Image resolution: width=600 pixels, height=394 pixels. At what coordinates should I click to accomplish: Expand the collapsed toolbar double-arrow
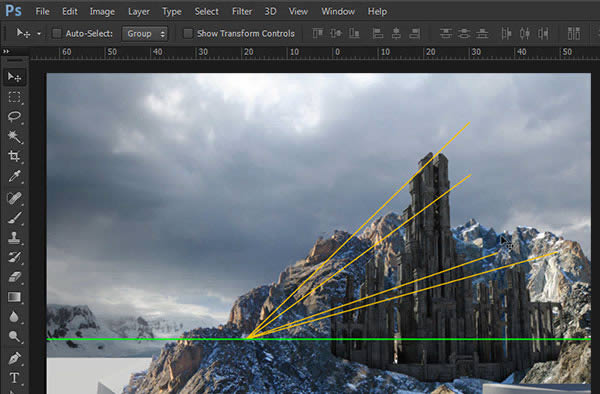[6, 51]
